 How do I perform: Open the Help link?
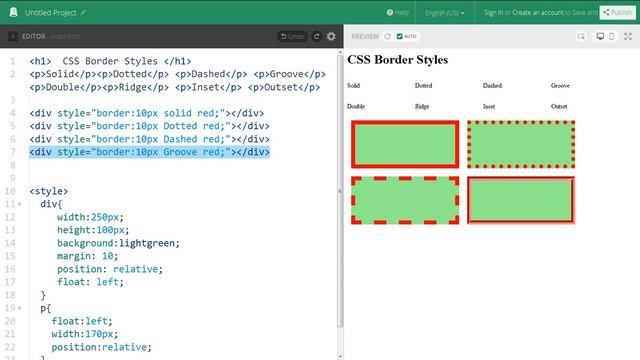[398, 13]
